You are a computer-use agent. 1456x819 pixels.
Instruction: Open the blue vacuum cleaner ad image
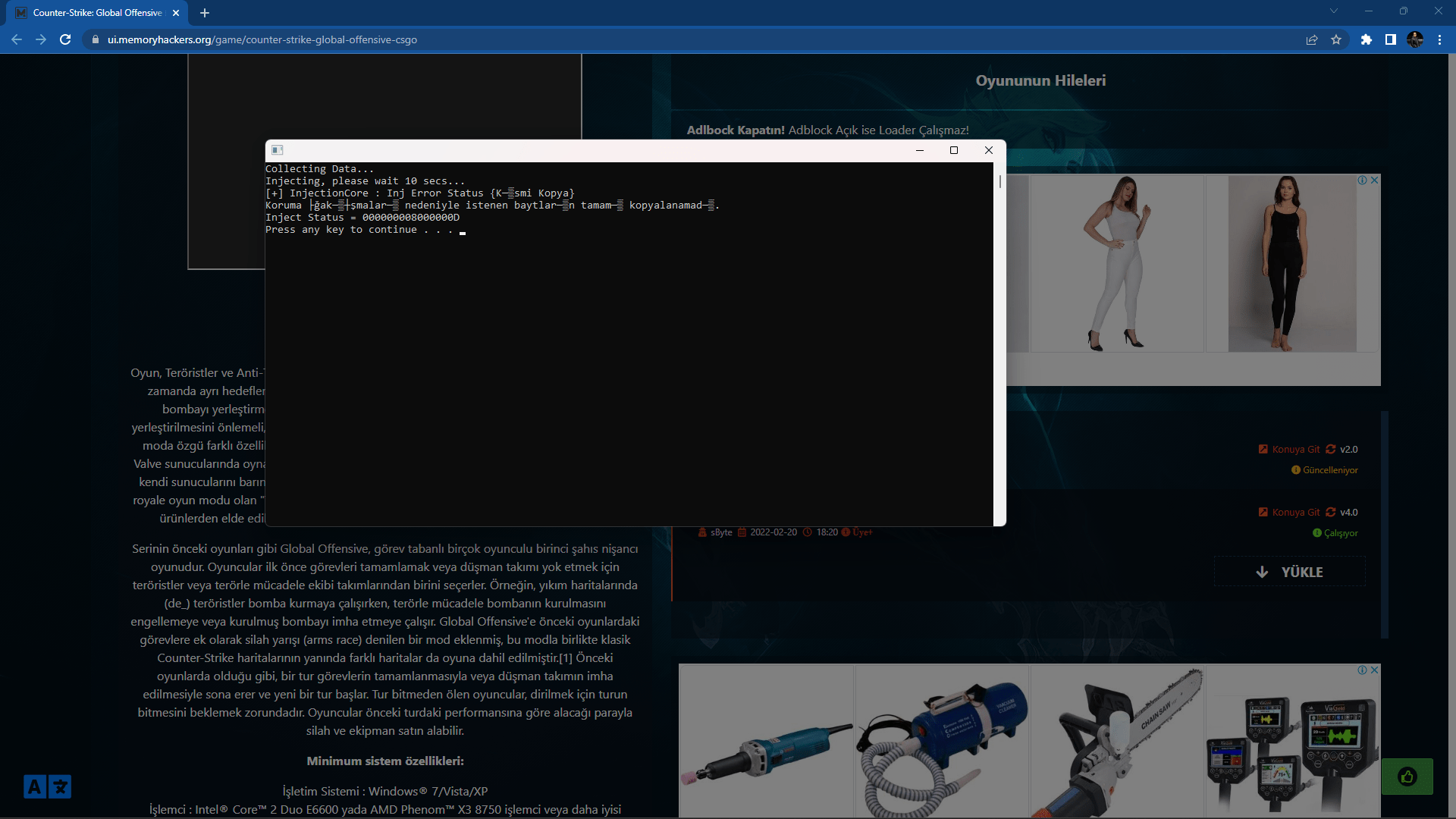pos(942,742)
